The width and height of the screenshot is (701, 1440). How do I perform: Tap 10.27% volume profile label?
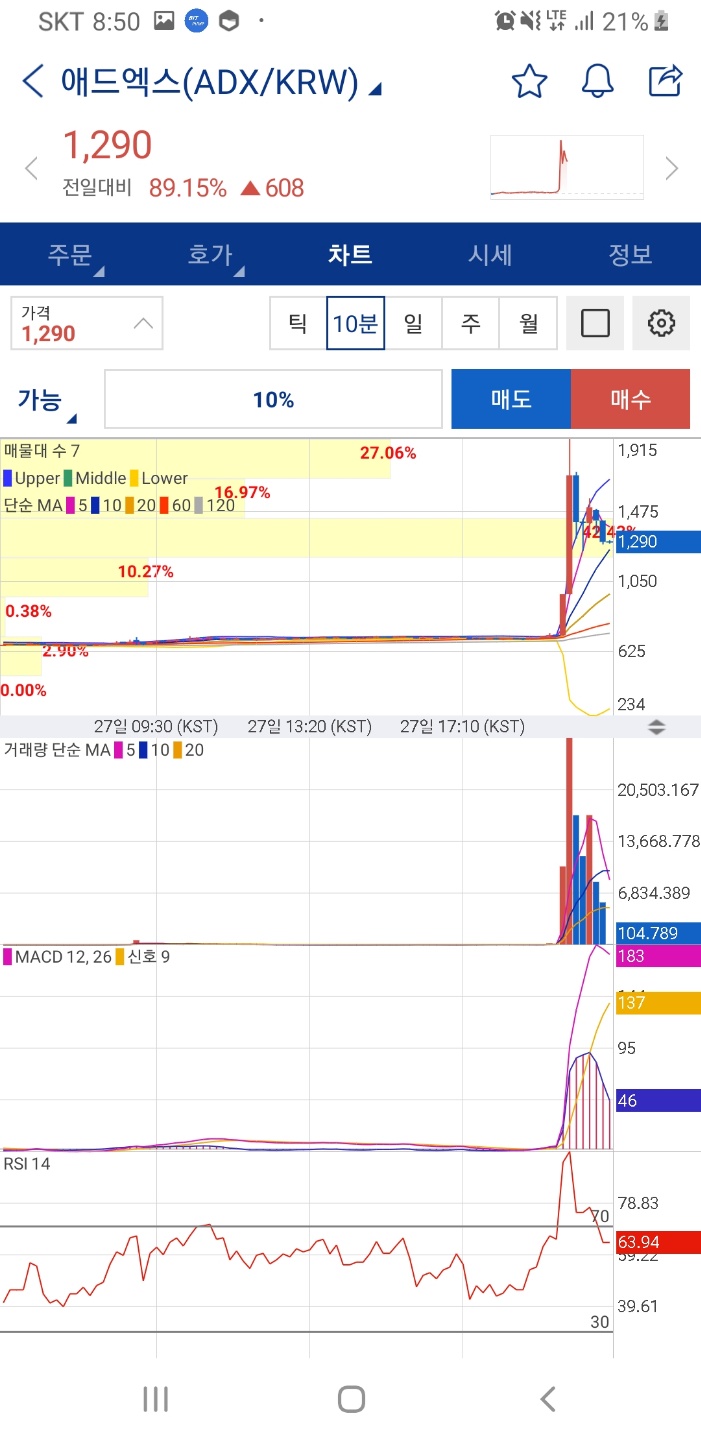tap(146, 571)
